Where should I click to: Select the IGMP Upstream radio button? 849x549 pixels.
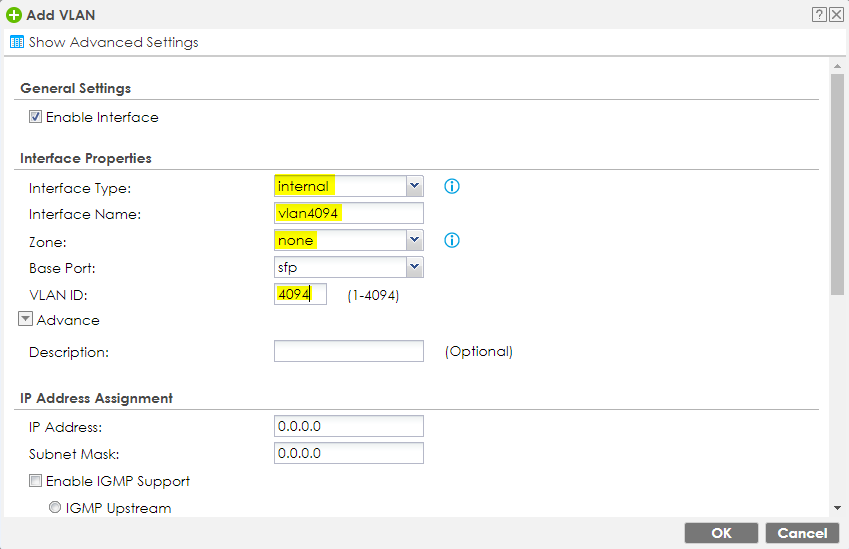pos(56,508)
